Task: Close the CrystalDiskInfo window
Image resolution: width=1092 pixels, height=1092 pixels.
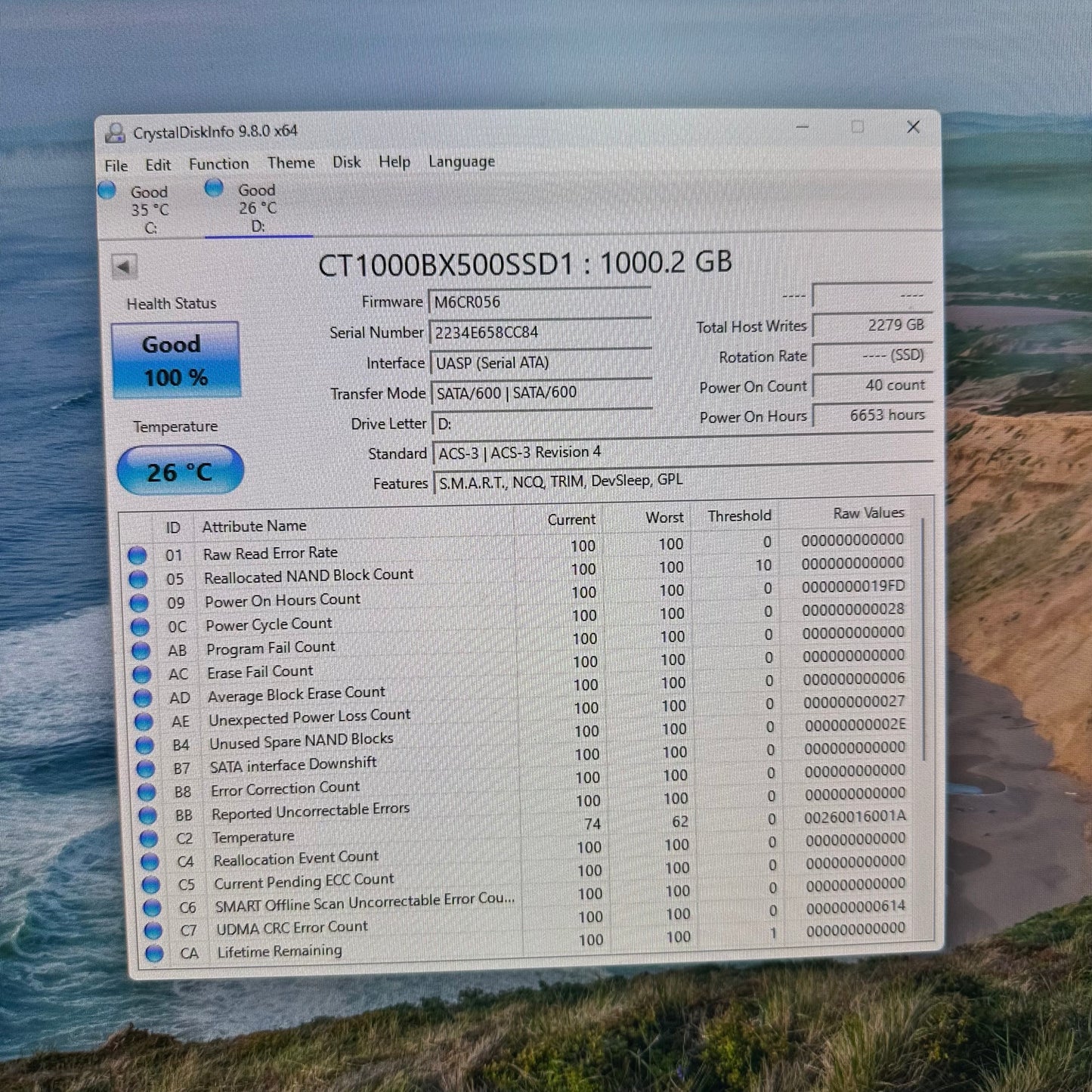Action: pos(913,127)
